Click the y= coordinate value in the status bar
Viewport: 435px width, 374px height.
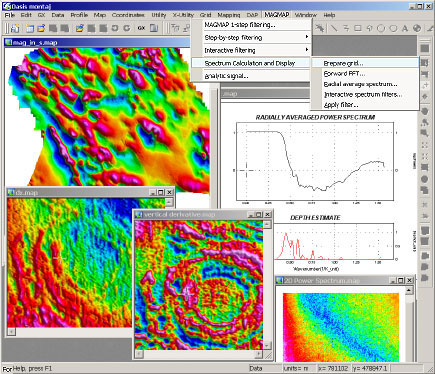(x=371, y=369)
